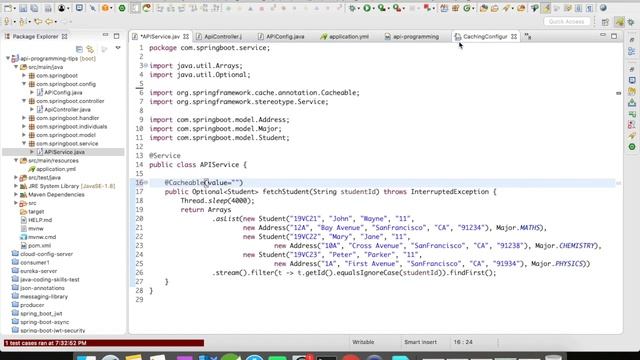Screen dimensions: 640x360
Task: Collapse the imports fold marker at line 3
Action: (x=146, y=66)
